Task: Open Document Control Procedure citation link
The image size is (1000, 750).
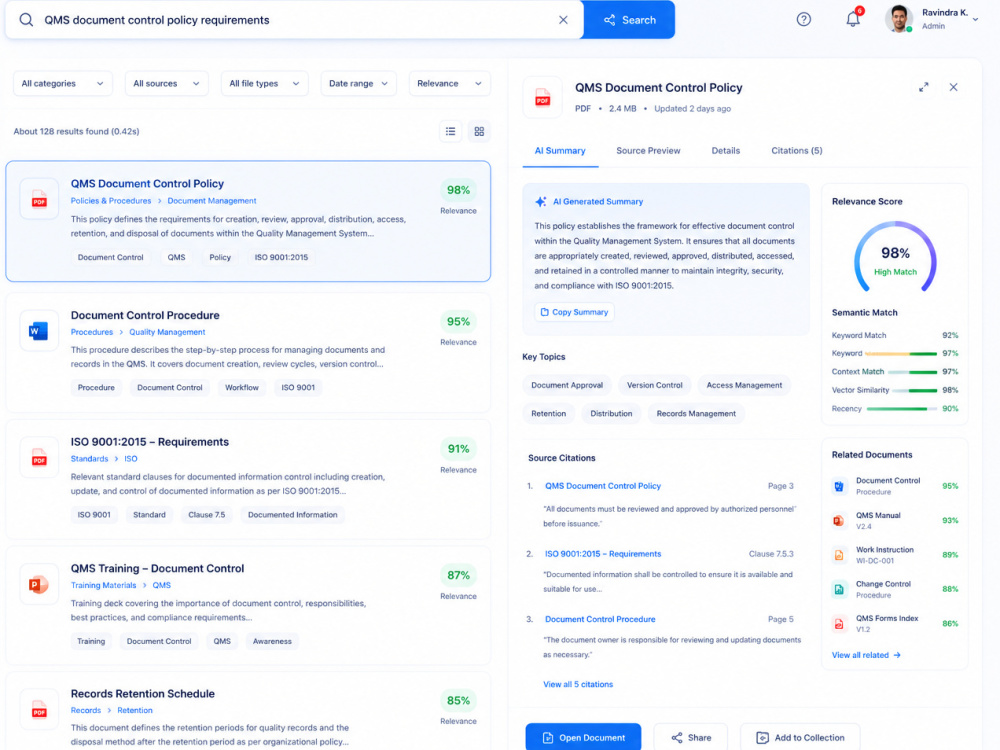Action: [600, 619]
